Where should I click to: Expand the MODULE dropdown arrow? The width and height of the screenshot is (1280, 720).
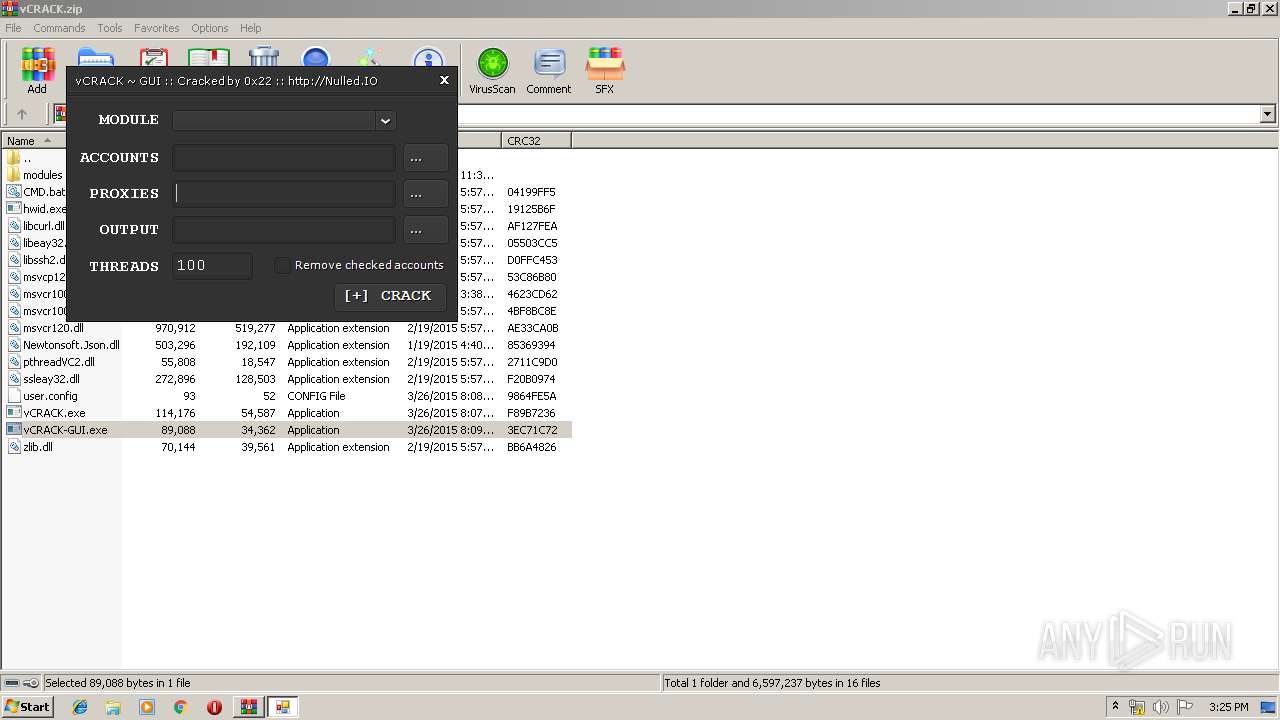click(x=385, y=120)
